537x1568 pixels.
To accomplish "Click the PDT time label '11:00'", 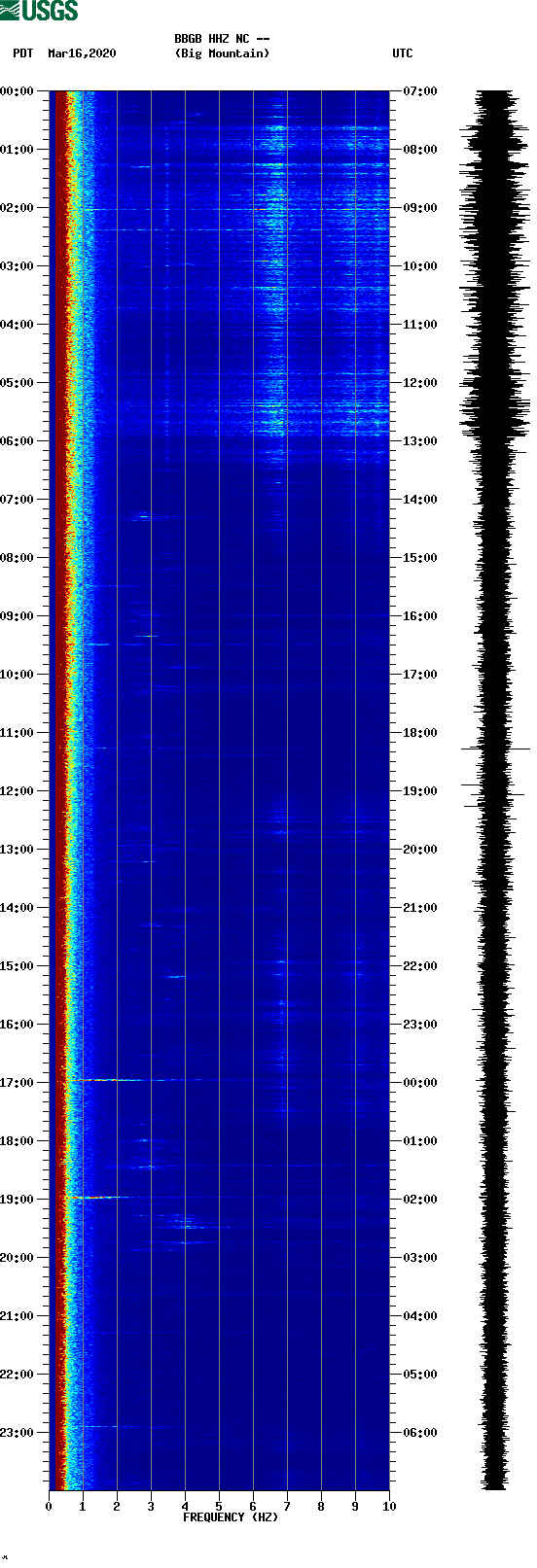I will (x=18, y=733).
